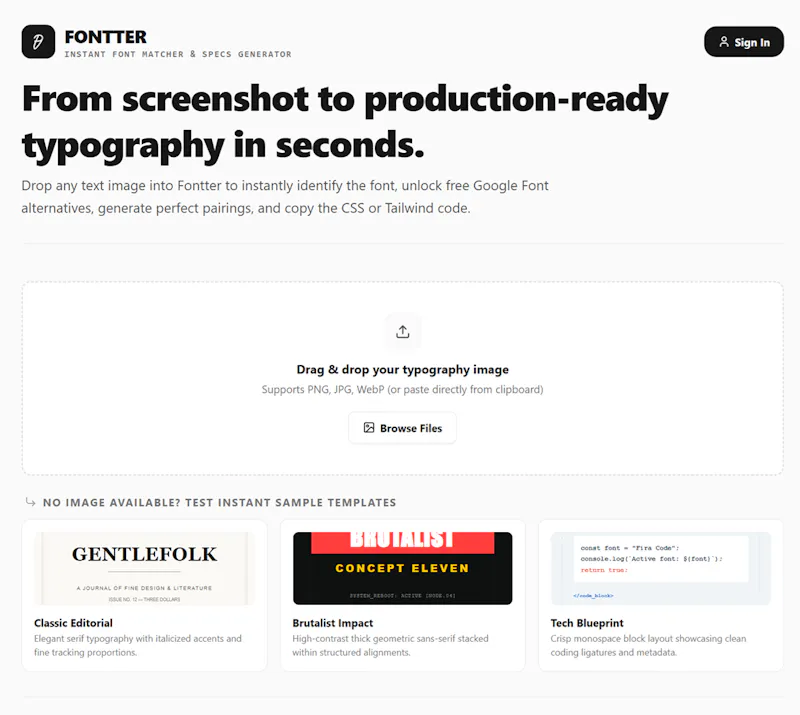Click the image icon inside Browse Files
Viewport: 800px width, 715px height.
point(369,428)
